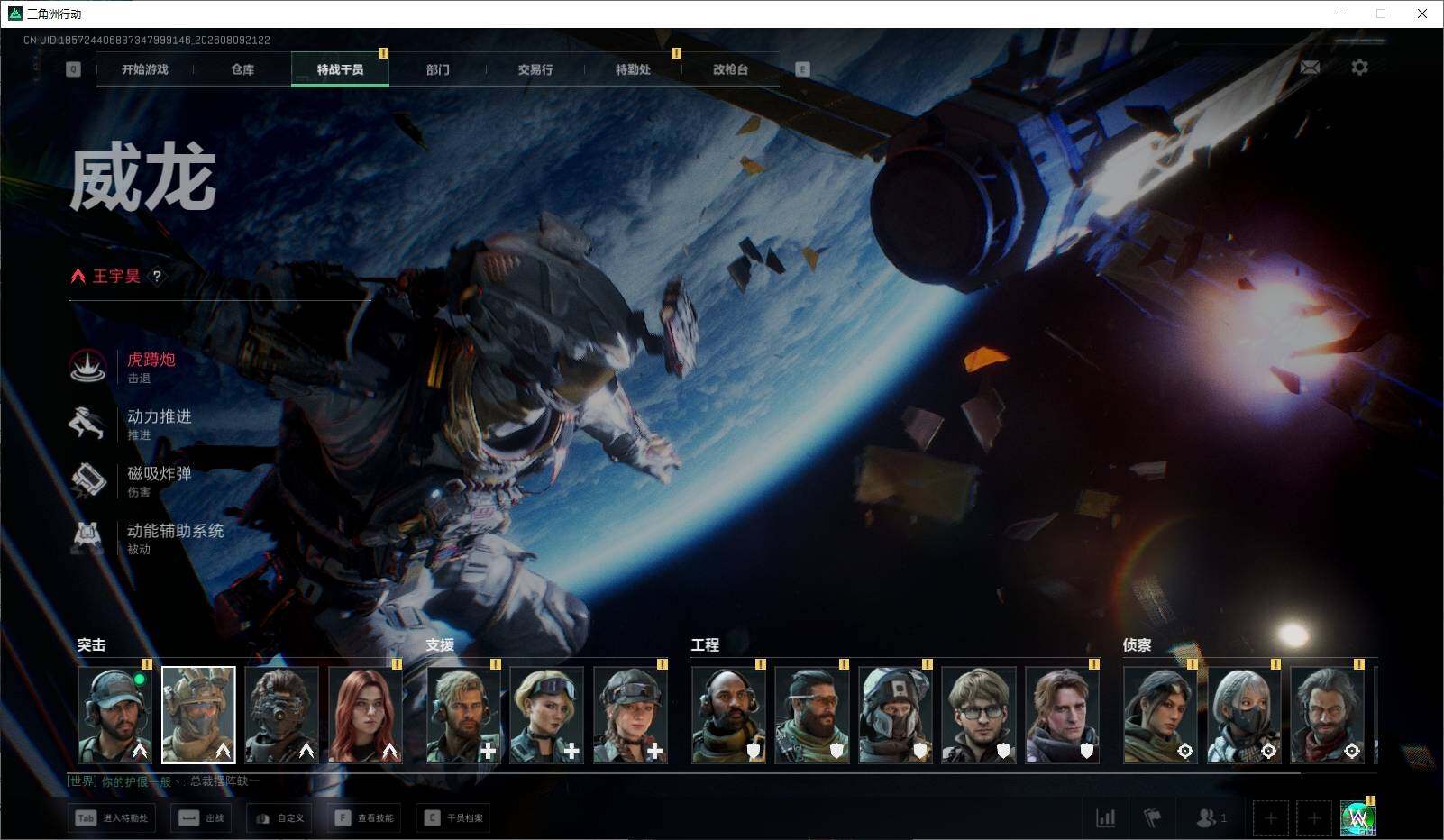Click the 侦察 class heading

click(1137, 644)
